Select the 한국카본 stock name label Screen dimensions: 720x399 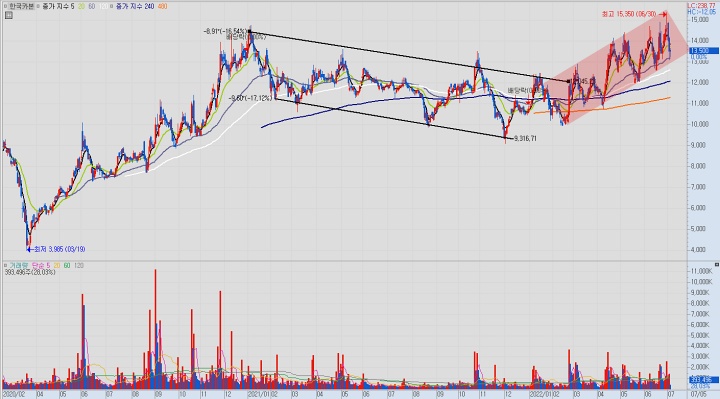[x=21, y=6]
